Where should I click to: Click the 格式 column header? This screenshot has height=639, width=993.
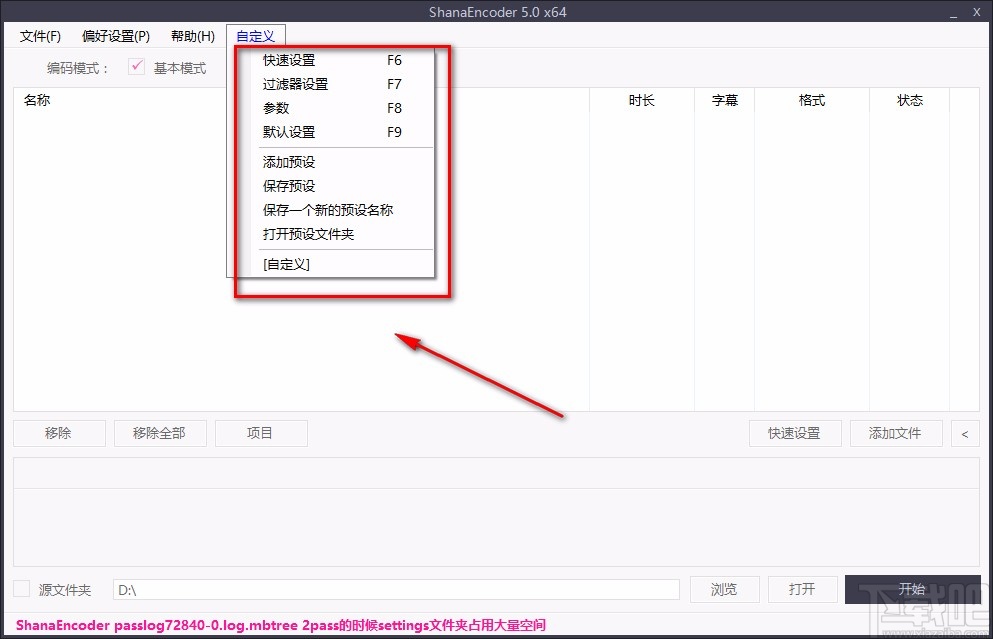812,100
